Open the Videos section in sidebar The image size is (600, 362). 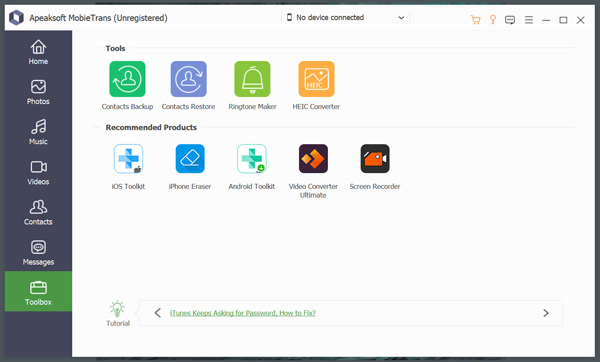click(38, 173)
